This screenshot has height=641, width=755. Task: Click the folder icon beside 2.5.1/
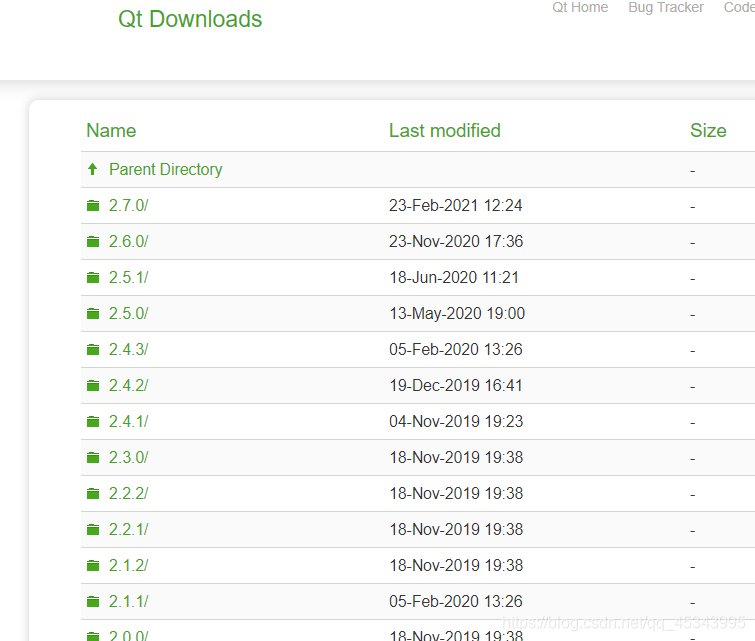point(93,277)
